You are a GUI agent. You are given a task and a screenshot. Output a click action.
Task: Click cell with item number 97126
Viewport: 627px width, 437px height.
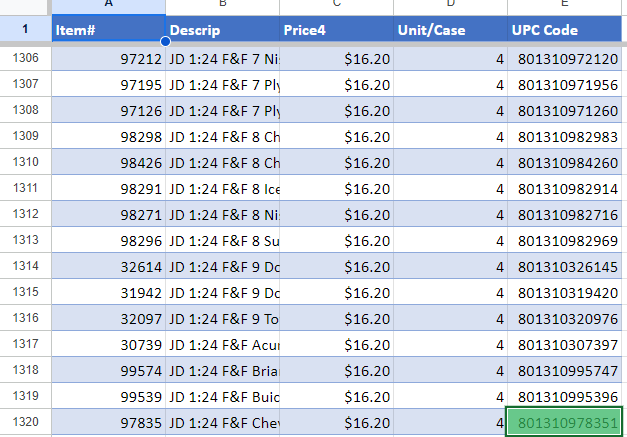click(x=108, y=111)
